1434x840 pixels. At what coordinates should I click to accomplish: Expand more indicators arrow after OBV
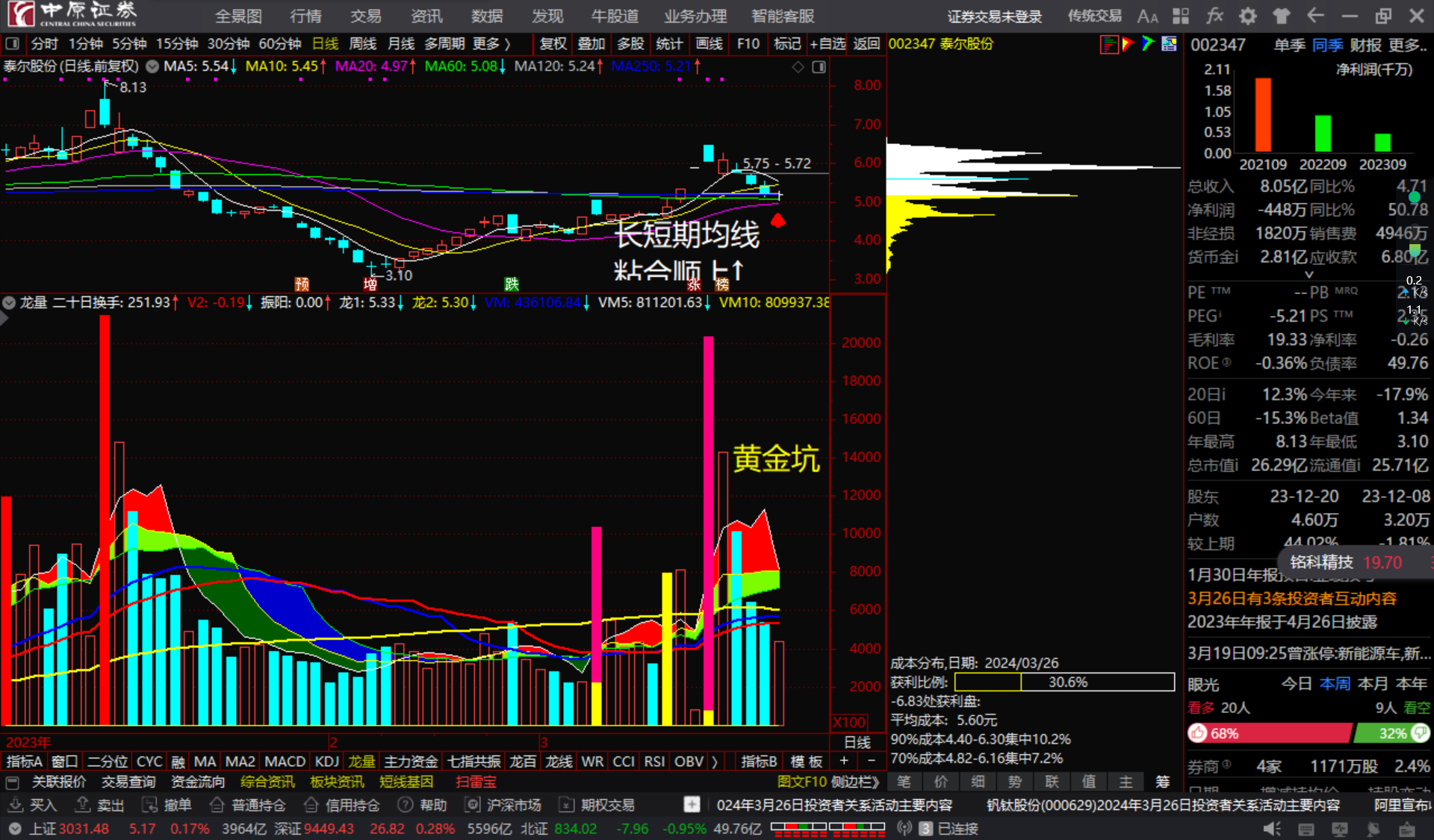(715, 762)
